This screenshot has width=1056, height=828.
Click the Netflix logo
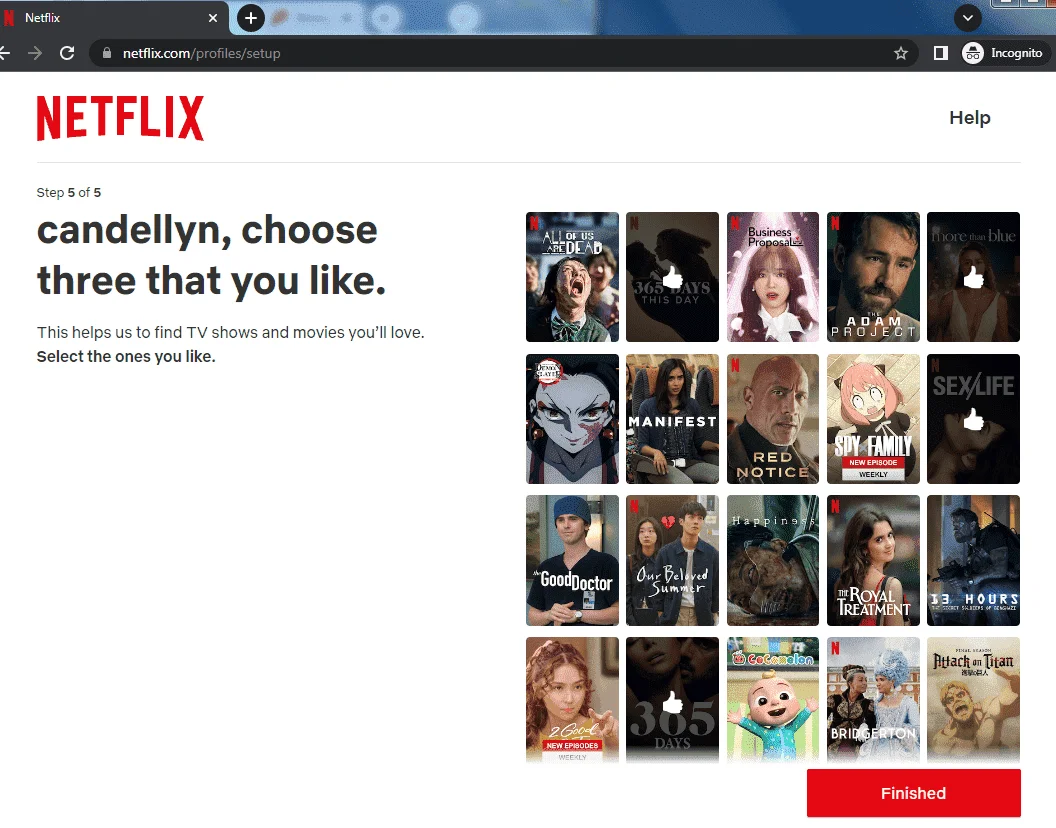coord(120,118)
